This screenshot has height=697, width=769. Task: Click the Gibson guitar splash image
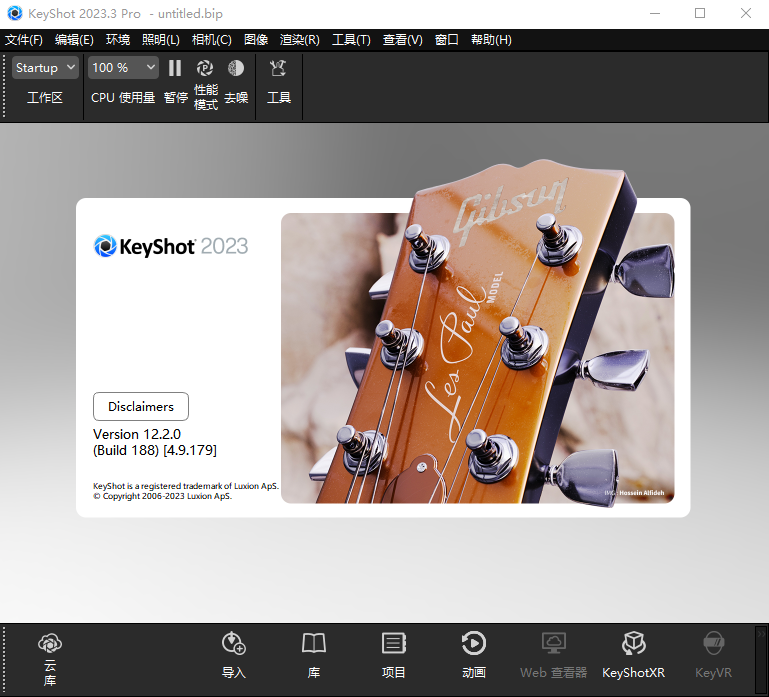[478, 357]
